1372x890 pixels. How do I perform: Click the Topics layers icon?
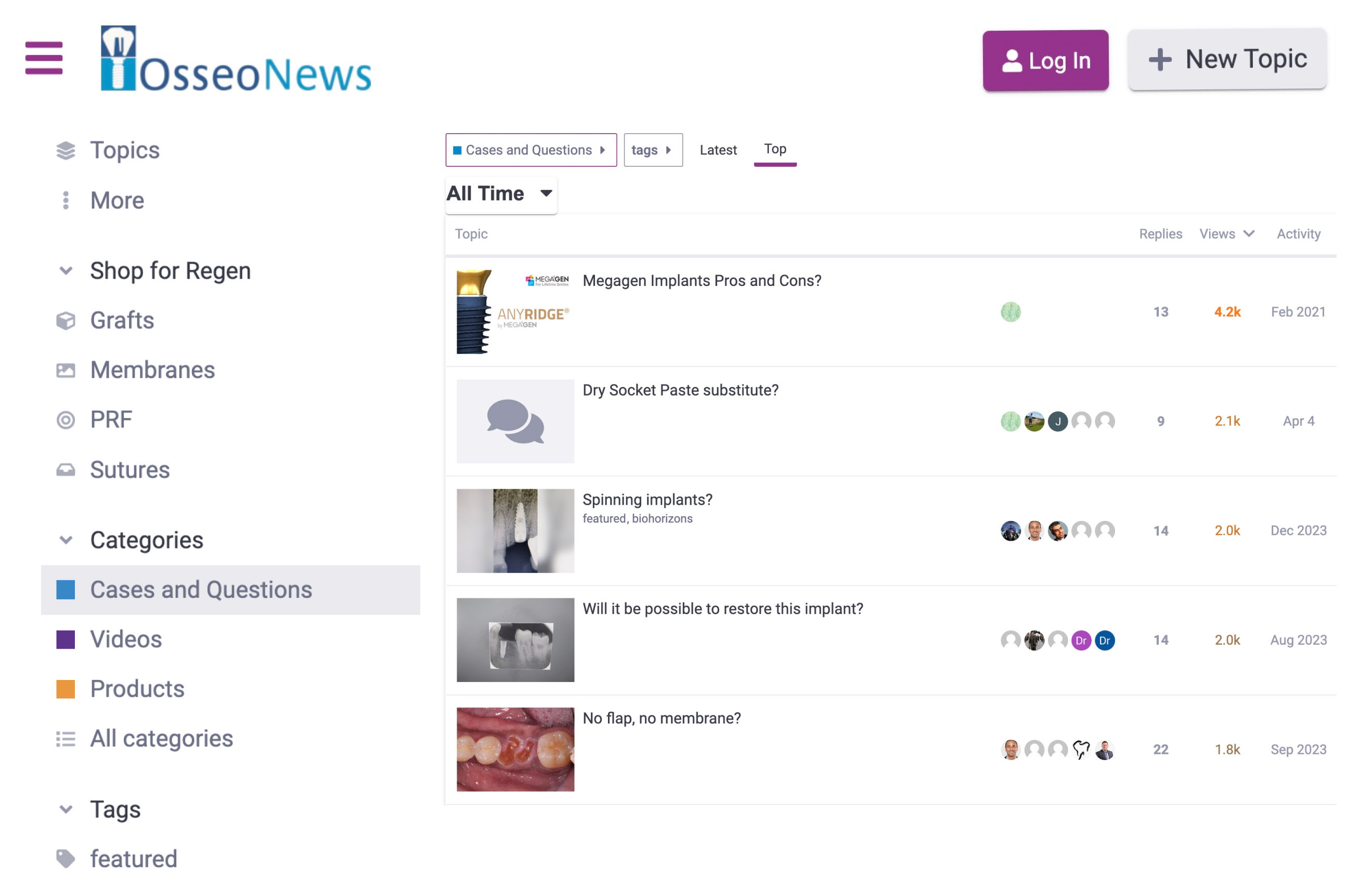click(66, 150)
